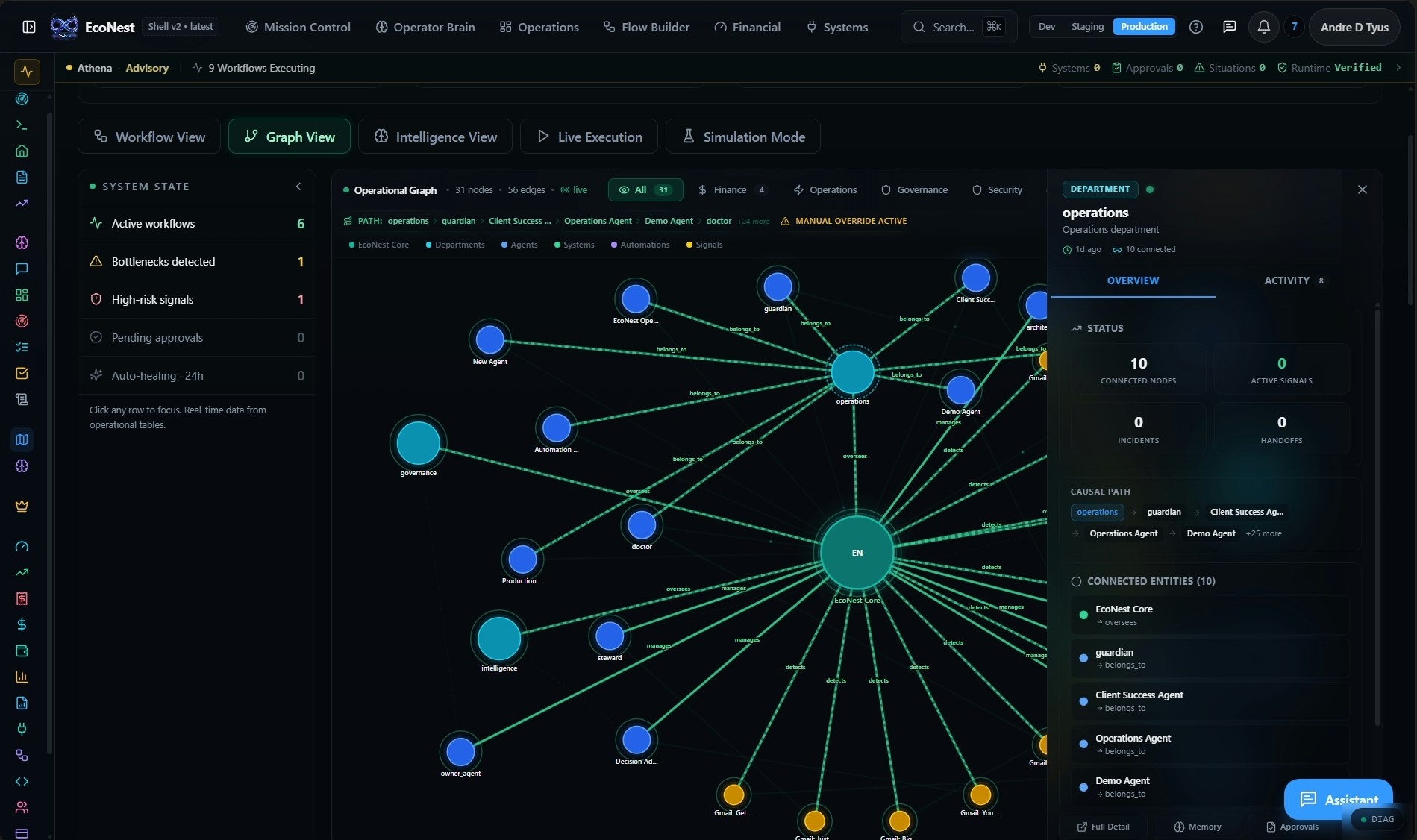This screenshot has height=840, width=1417.
Task: Open the plain dollar sign sidebar icon
Action: pyautogui.click(x=22, y=624)
